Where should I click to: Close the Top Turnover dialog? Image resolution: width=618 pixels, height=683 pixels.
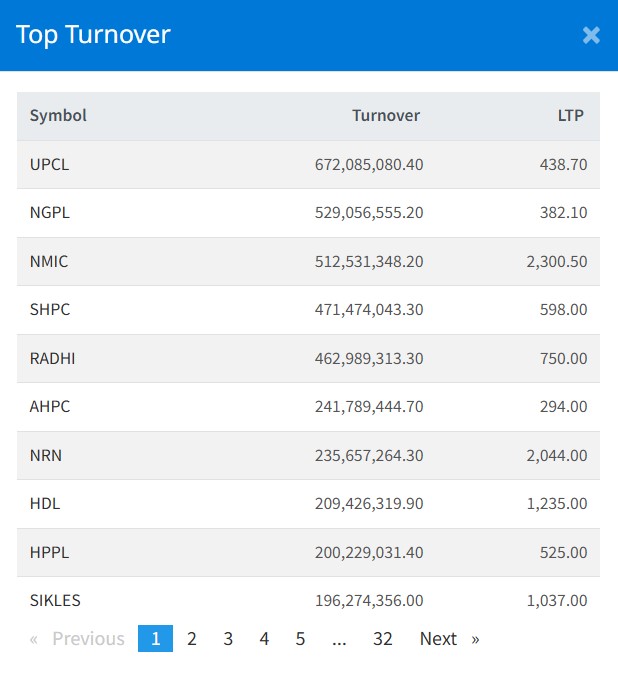pos(591,35)
